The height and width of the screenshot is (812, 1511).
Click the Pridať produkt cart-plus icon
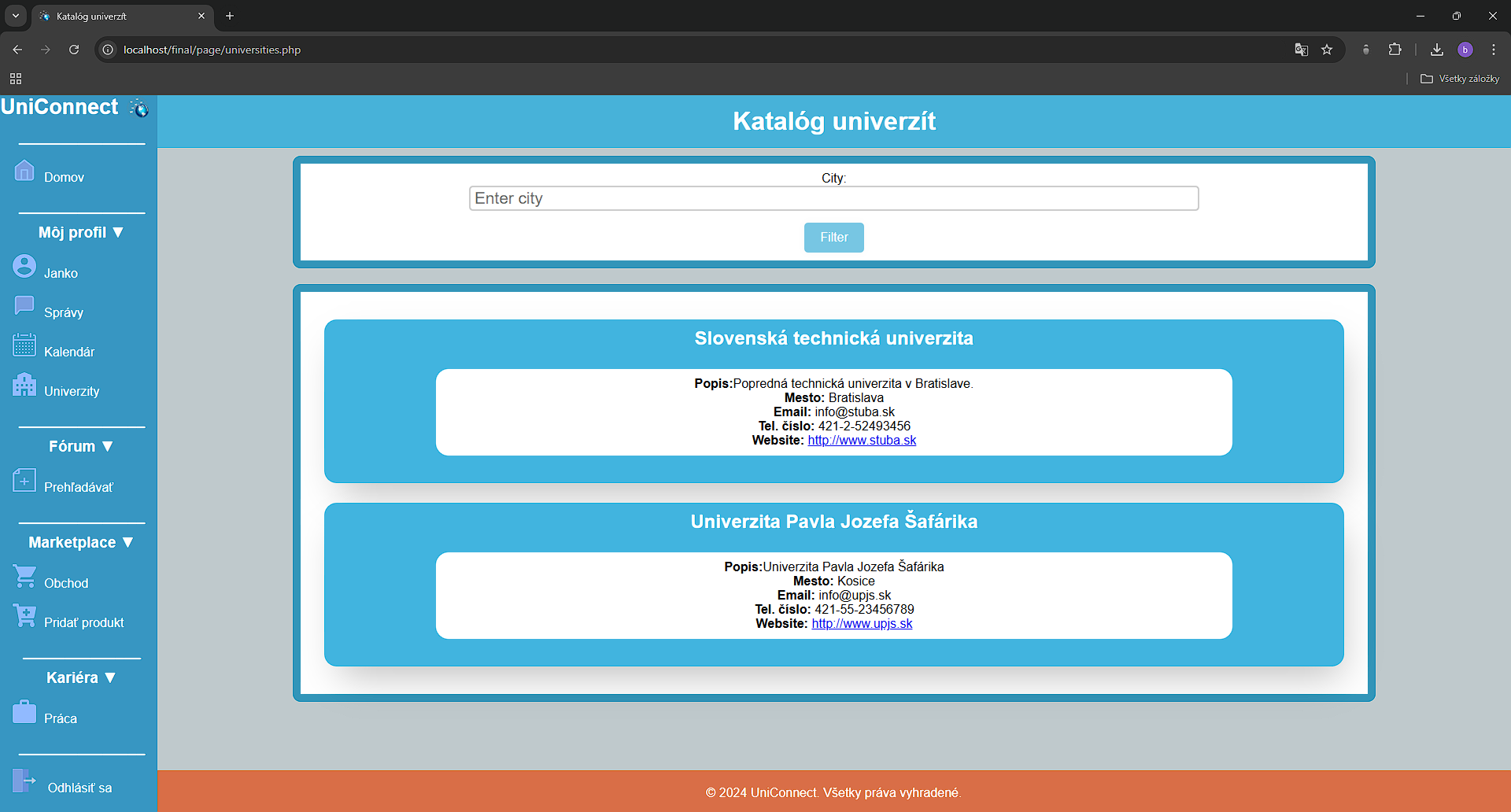(24, 615)
